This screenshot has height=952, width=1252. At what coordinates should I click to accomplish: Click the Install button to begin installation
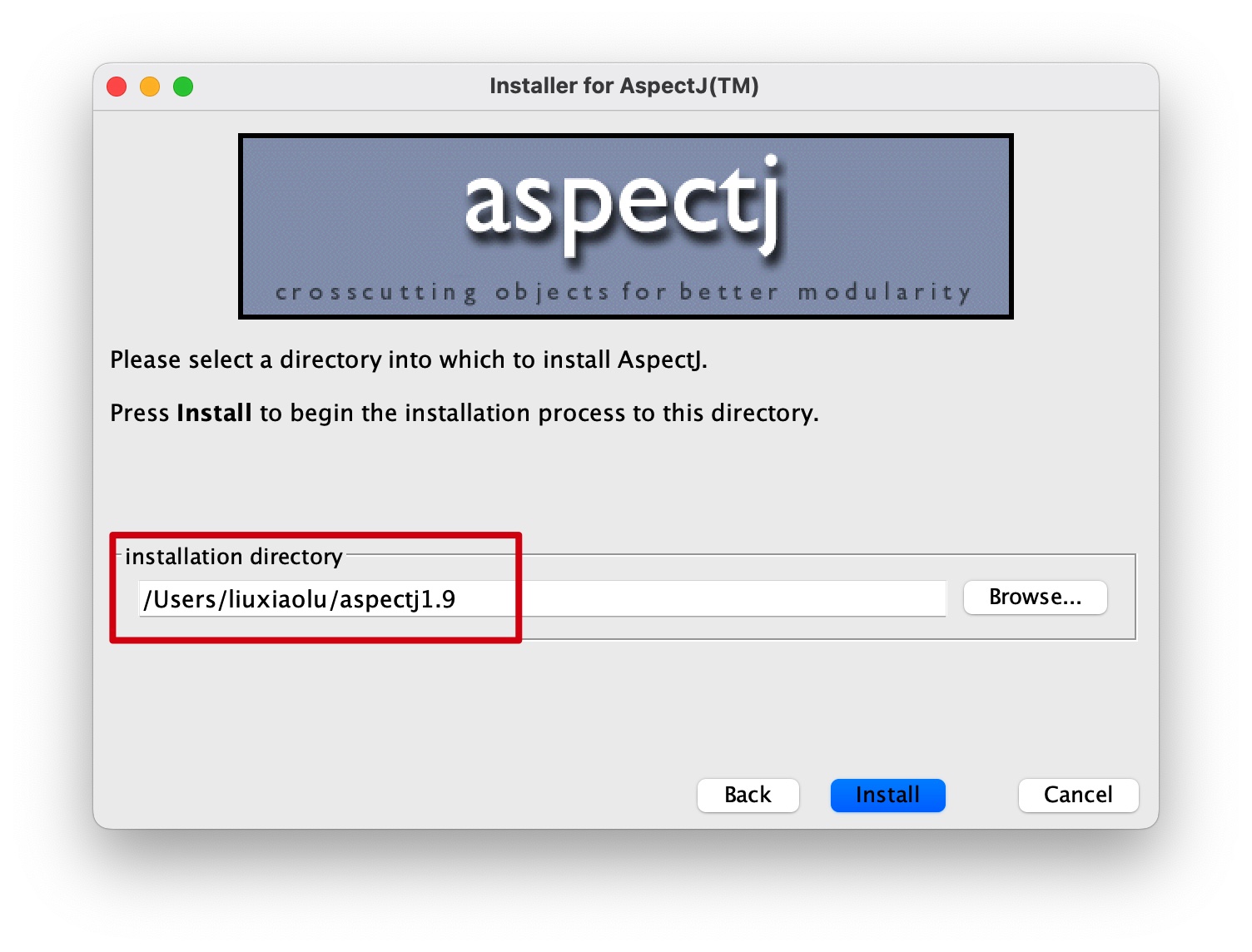(x=887, y=795)
